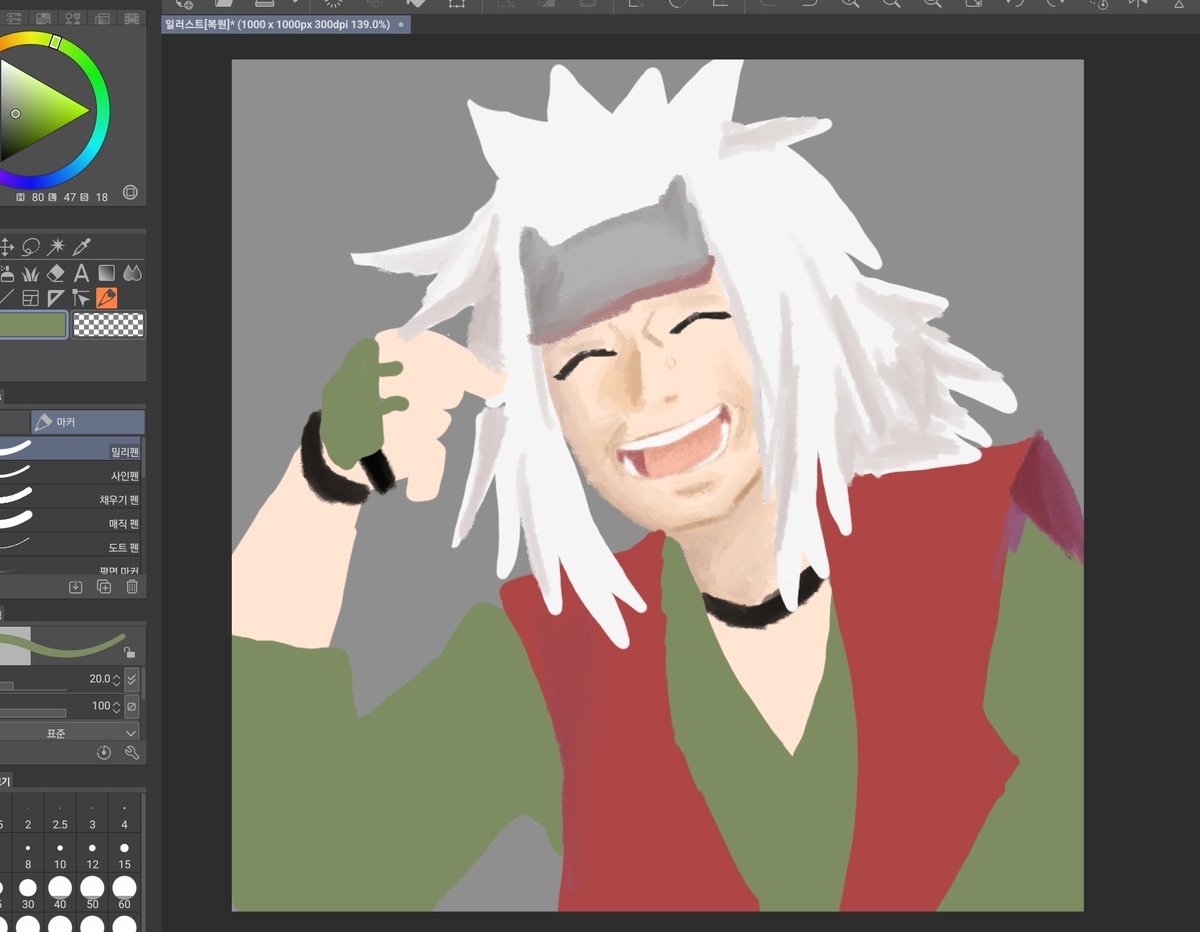Import sub tool material icon
This screenshot has width=1200, height=932.
coord(76,587)
